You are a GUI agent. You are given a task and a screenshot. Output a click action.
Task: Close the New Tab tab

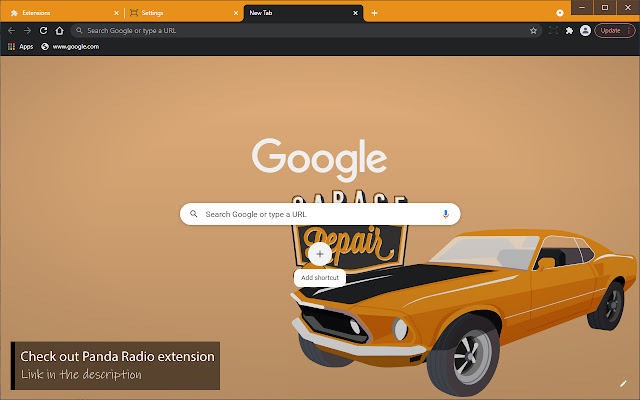tap(356, 13)
